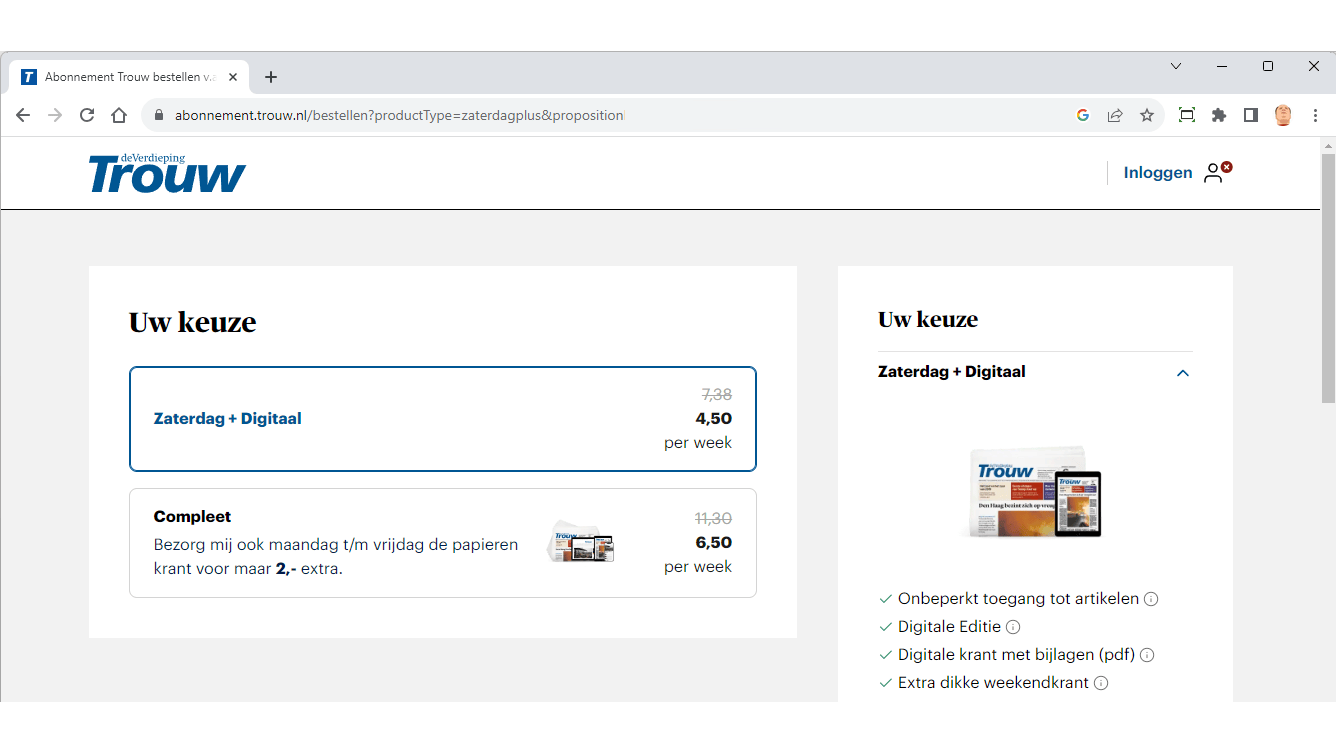Collapse the Zaterdag + Digitaal summary
Screen dimensions: 1336x752
coord(1183,373)
